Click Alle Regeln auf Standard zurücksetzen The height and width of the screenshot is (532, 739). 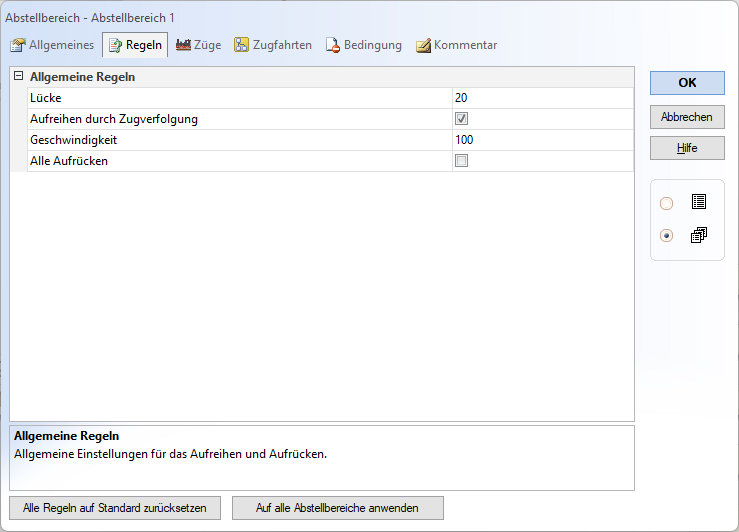tap(115, 508)
